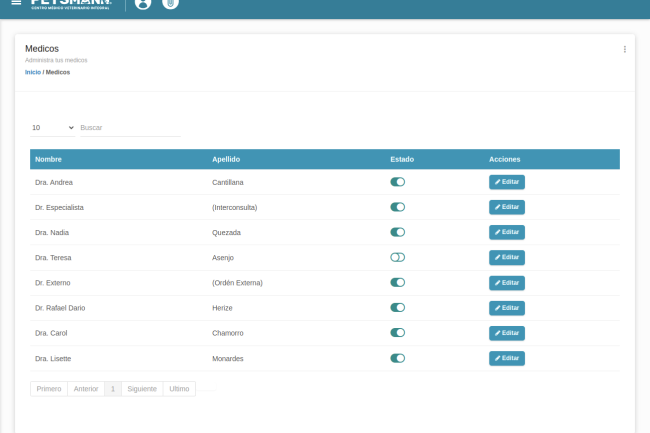Click the round icon beside the profile icon
Screen dimensions: 650x433
pyautogui.click(x=170, y=4)
